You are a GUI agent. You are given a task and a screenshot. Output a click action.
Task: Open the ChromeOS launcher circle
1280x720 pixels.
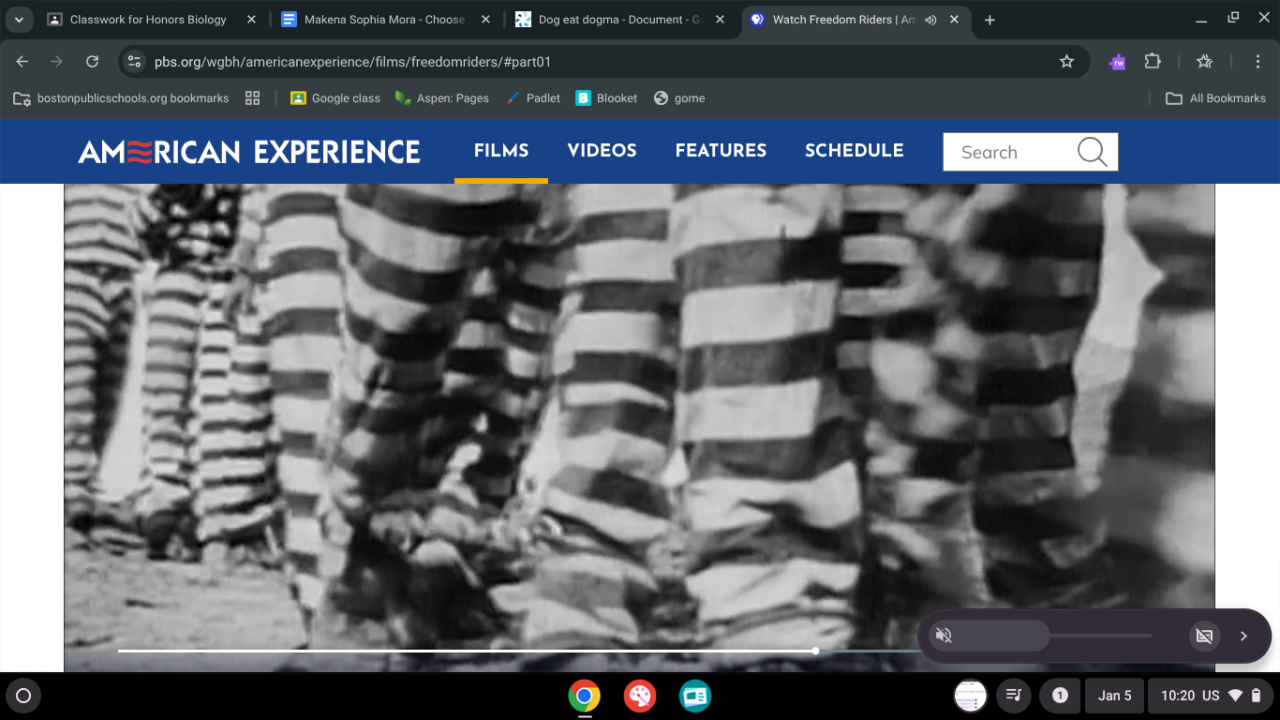click(x=24, y=696)
